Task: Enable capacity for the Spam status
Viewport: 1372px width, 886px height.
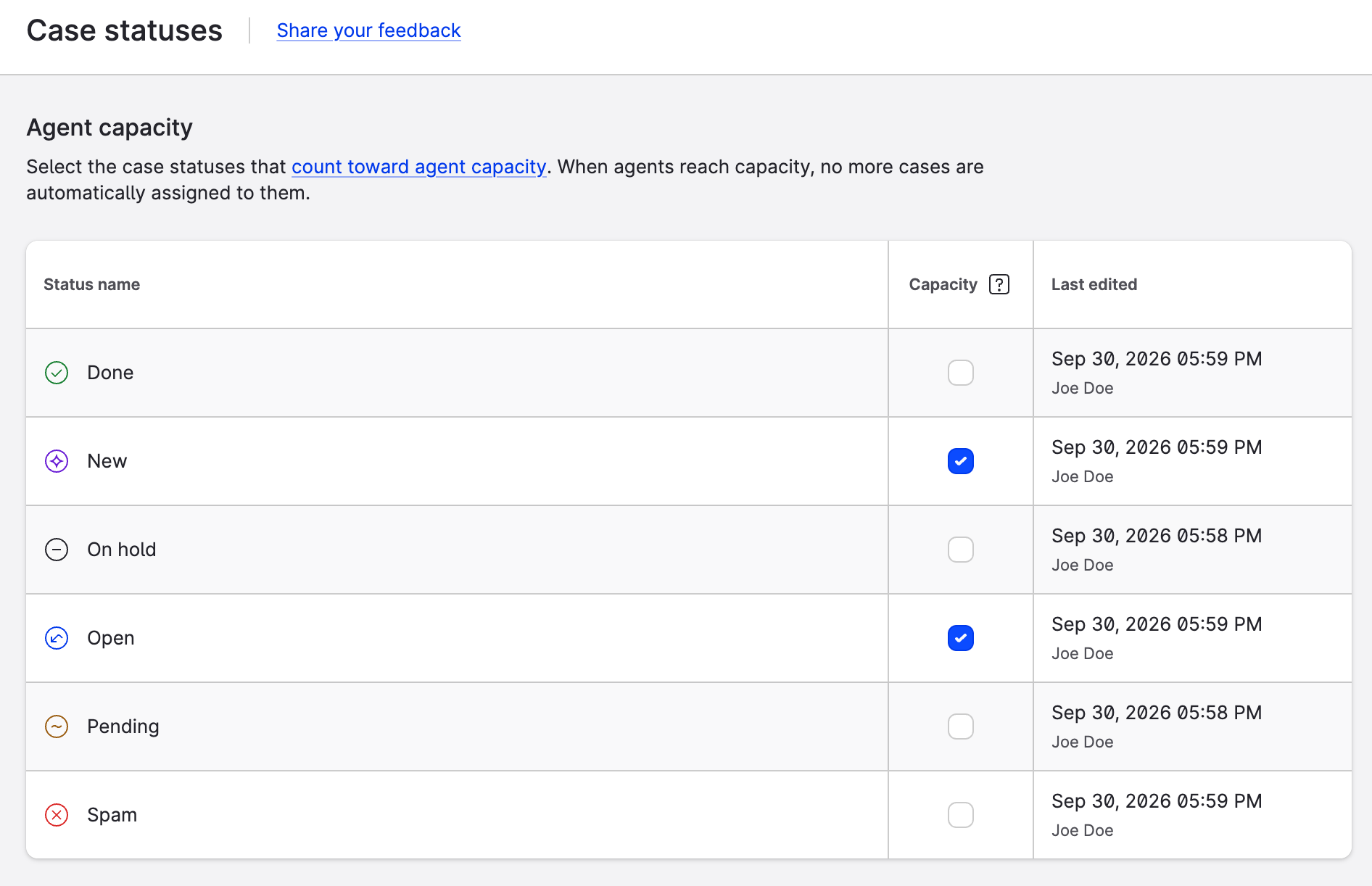Action: [961, 815]
